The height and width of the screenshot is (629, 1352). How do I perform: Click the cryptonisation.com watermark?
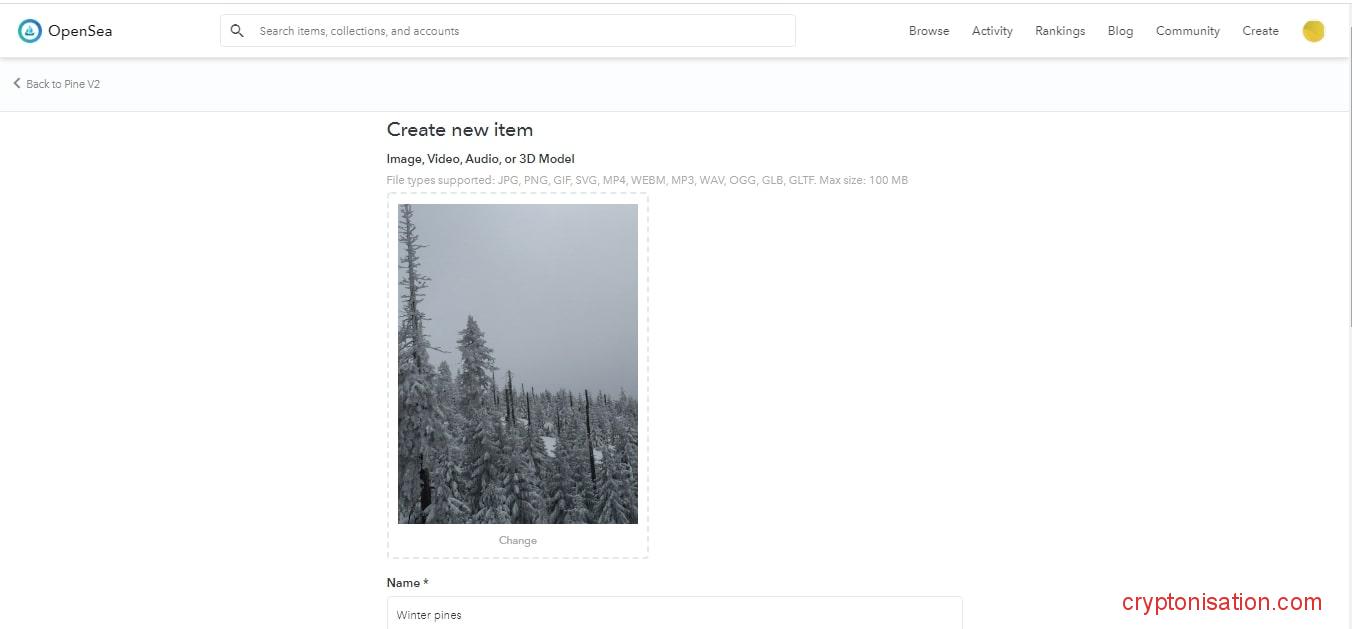[x=1222, y=602]
